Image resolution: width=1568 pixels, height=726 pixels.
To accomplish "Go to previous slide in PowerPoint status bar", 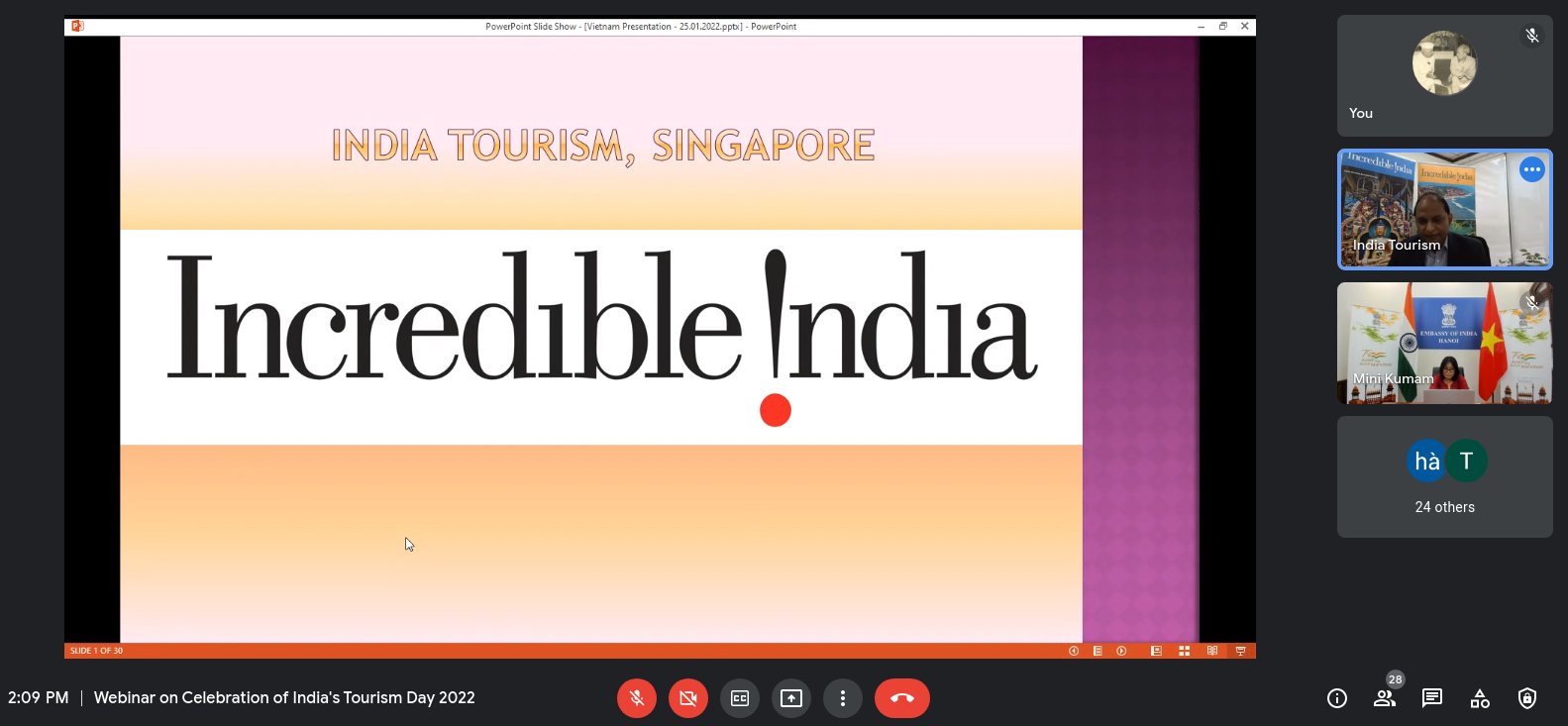I will point(1074,651).
